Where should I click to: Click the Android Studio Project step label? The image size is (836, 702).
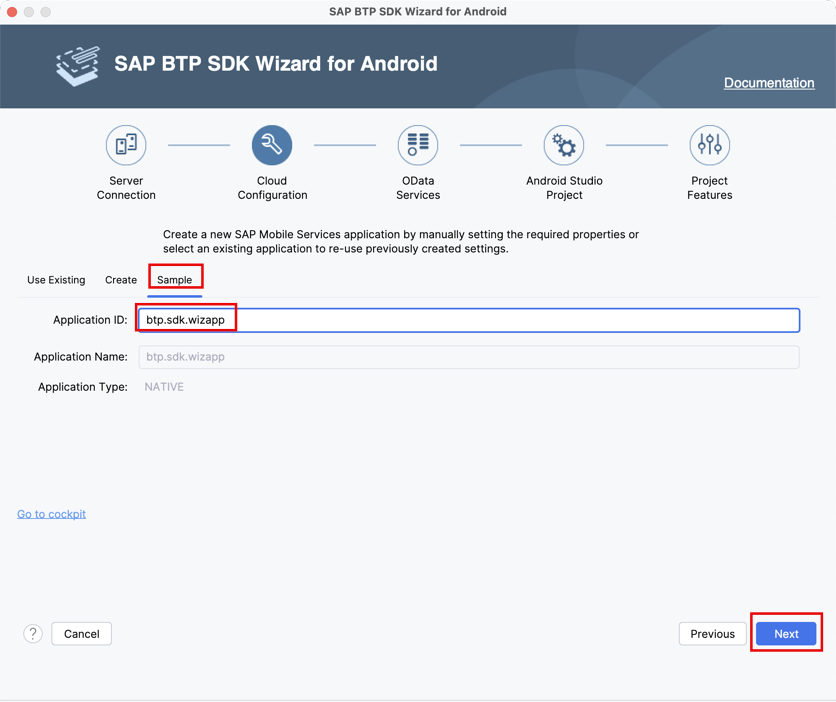[564, 188]
